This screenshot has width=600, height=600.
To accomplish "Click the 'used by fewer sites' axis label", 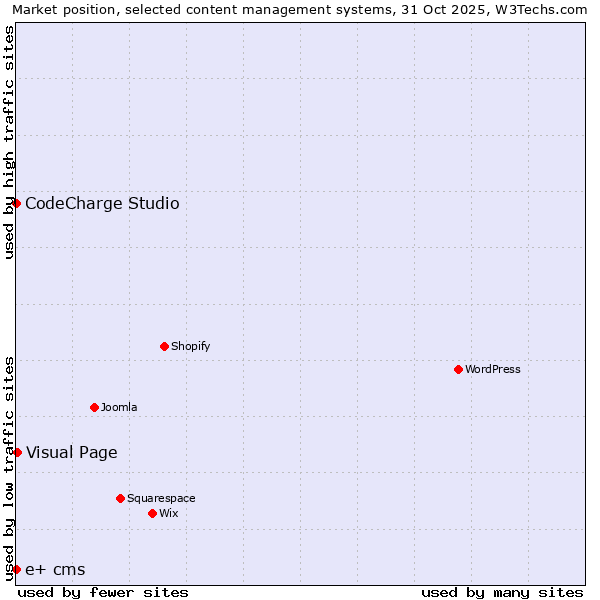I will 103,592.
